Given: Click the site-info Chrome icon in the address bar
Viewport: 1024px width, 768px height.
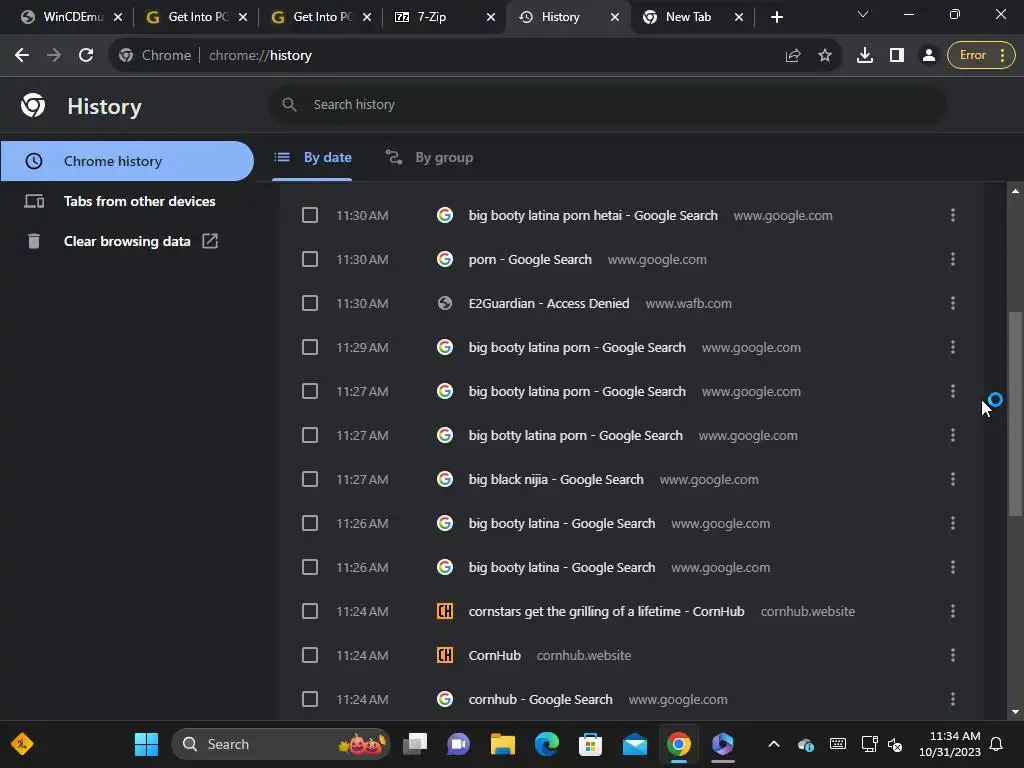Looking at the screenshot, I should pyautogui.click(x=126, y=56).
